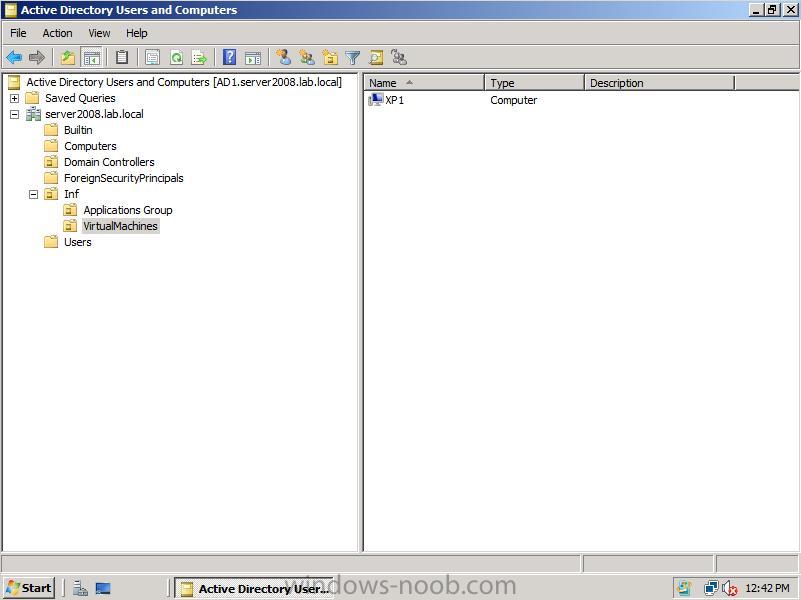The height and width of the screenshot is (600, 801).
Task: Select the Builtin container
Action: pyautogui.click(x=78, y=130)
